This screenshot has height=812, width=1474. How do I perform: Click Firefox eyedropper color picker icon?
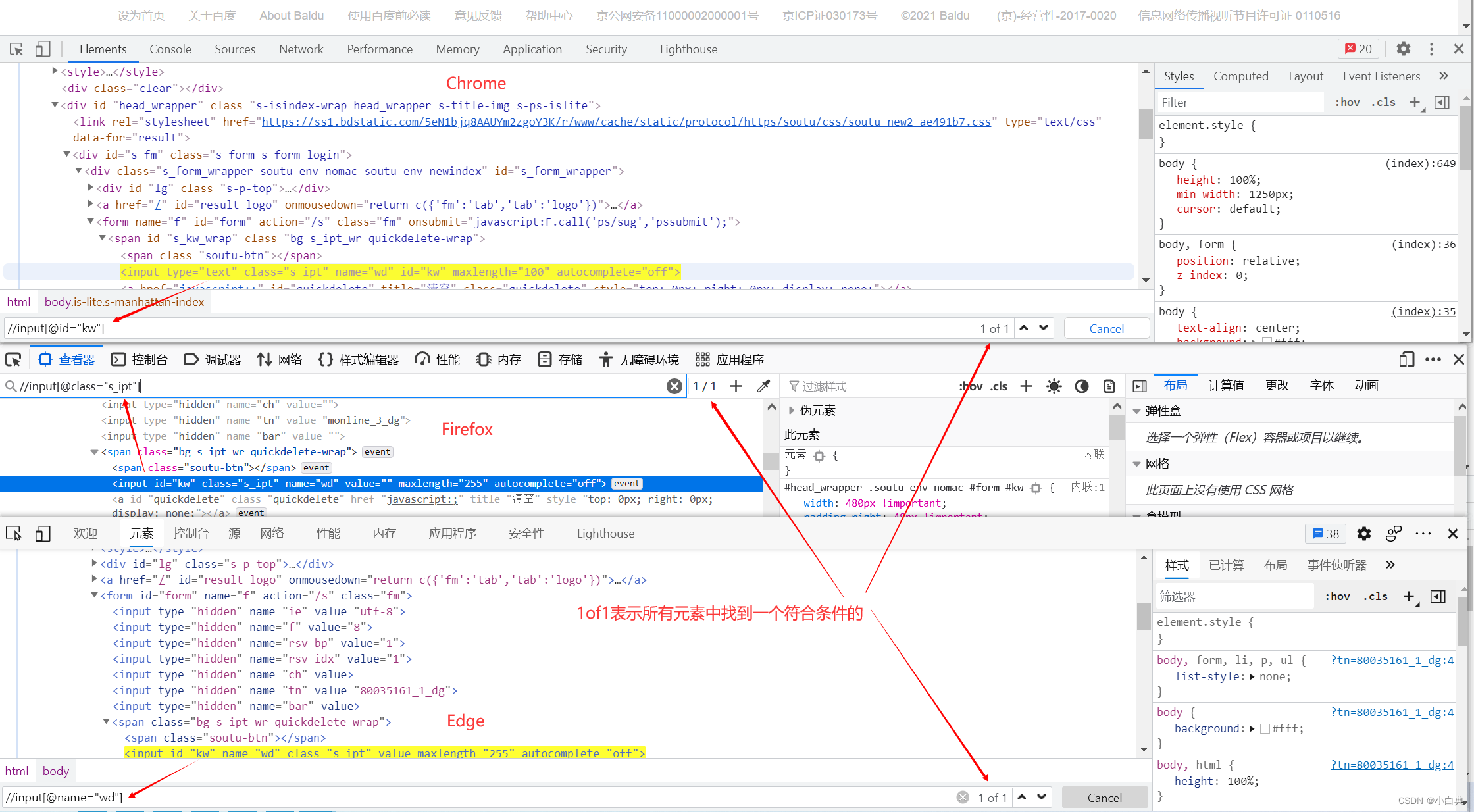[763, 386]
